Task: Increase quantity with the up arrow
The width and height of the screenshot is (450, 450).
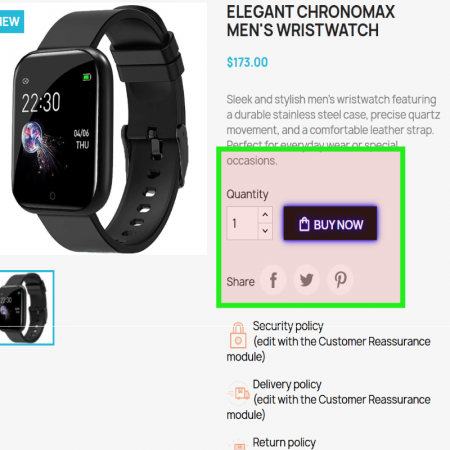Action: click(265, 215)
